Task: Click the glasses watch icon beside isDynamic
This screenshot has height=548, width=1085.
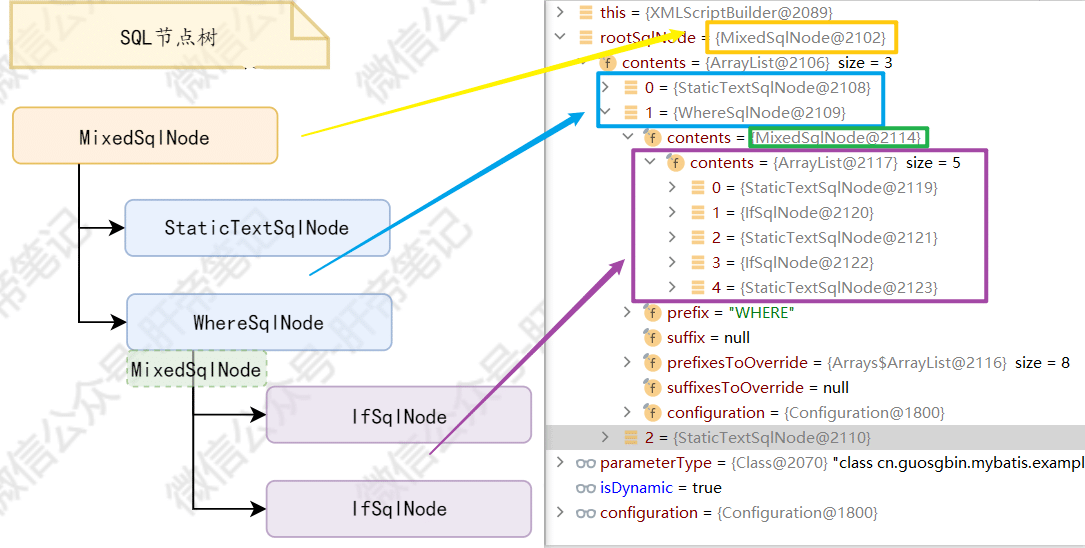Action: coord(586,488)
